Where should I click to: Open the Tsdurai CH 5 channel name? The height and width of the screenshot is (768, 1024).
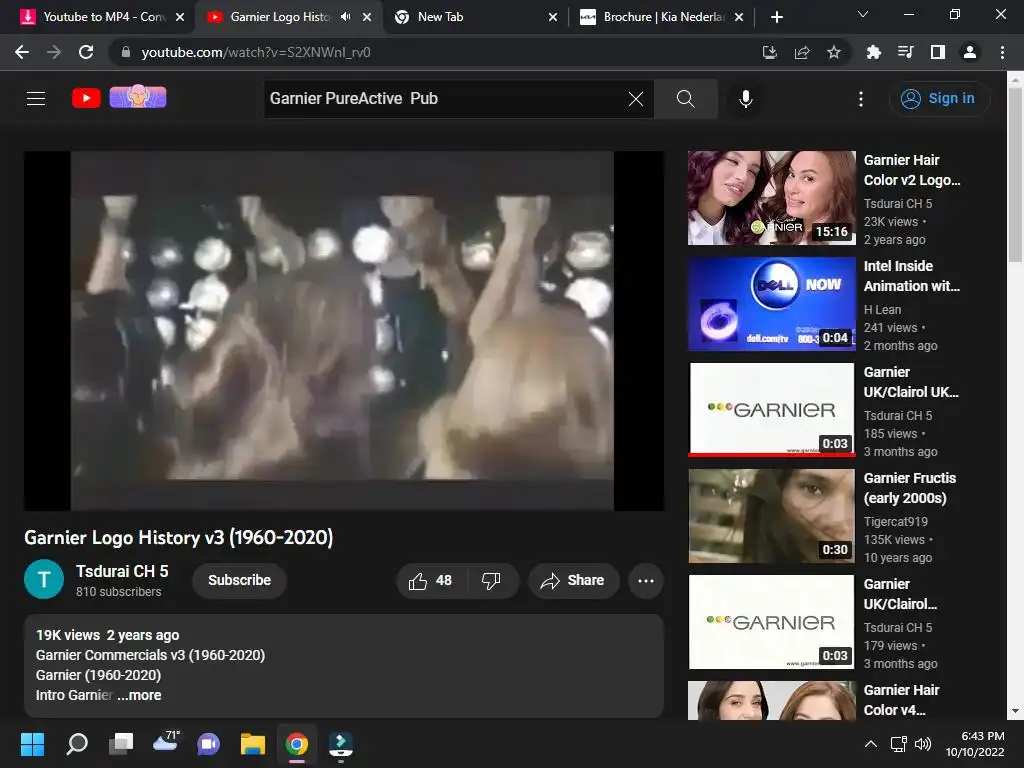(x=122, y=571)
